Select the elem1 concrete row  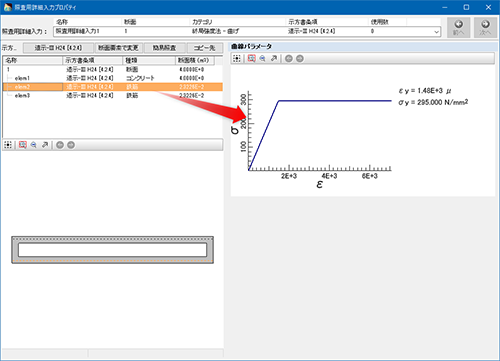[113, 78]
